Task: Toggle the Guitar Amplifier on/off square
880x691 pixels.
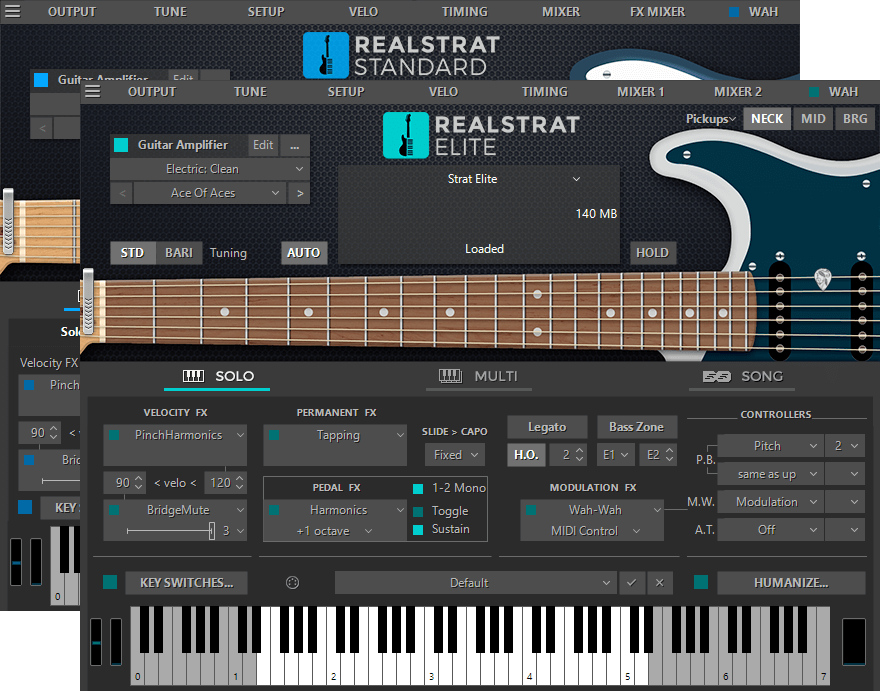Action: coord(121,145)
